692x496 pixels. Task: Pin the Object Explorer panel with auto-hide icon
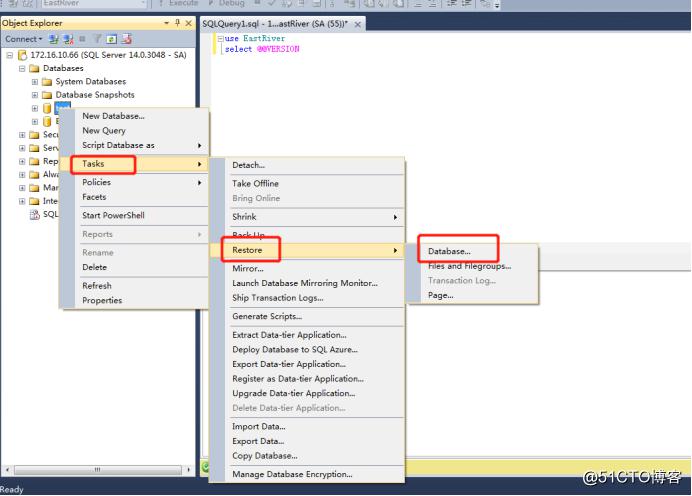(x=177, y=23)
